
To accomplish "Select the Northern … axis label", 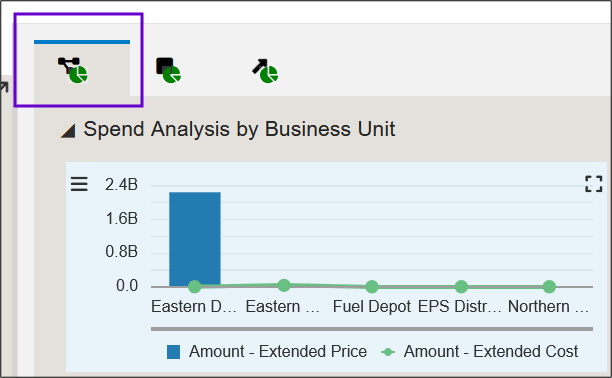I will coord(548,307).
